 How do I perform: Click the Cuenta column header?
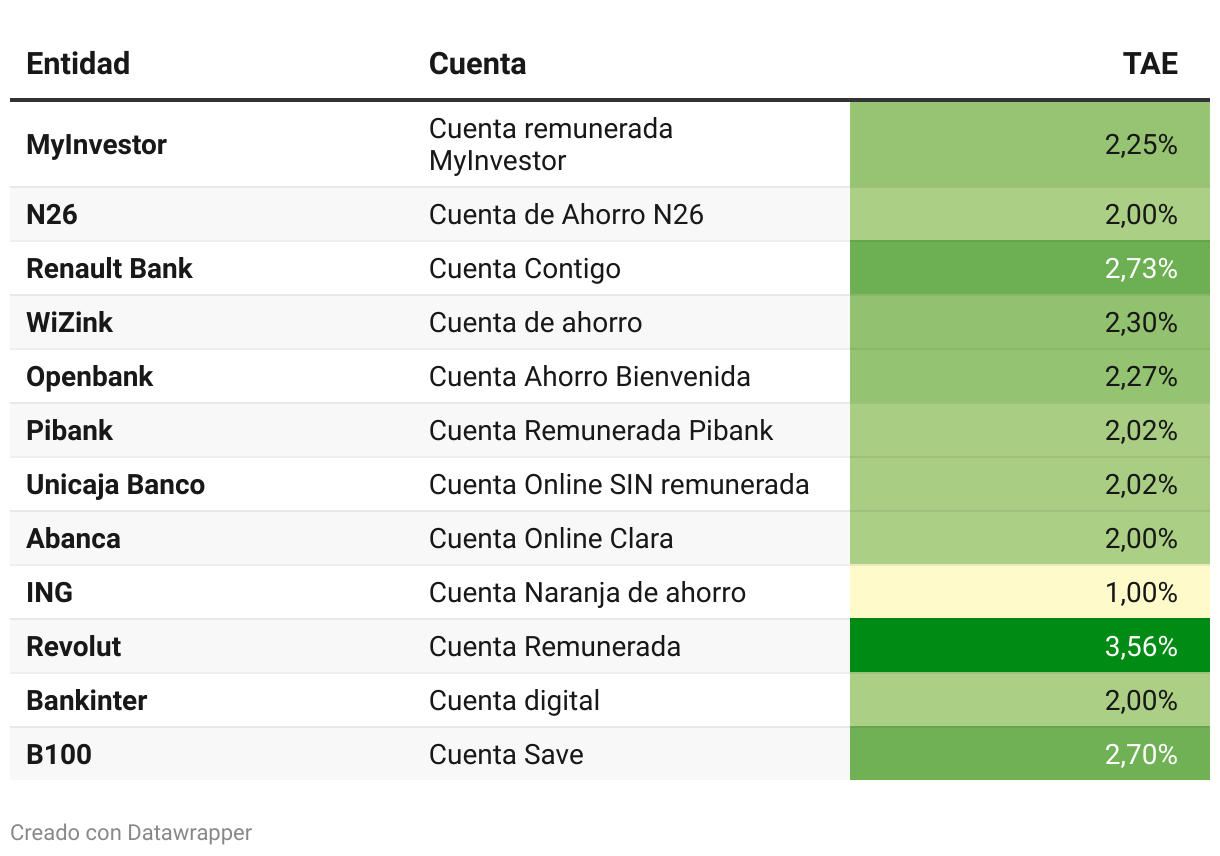477,64
